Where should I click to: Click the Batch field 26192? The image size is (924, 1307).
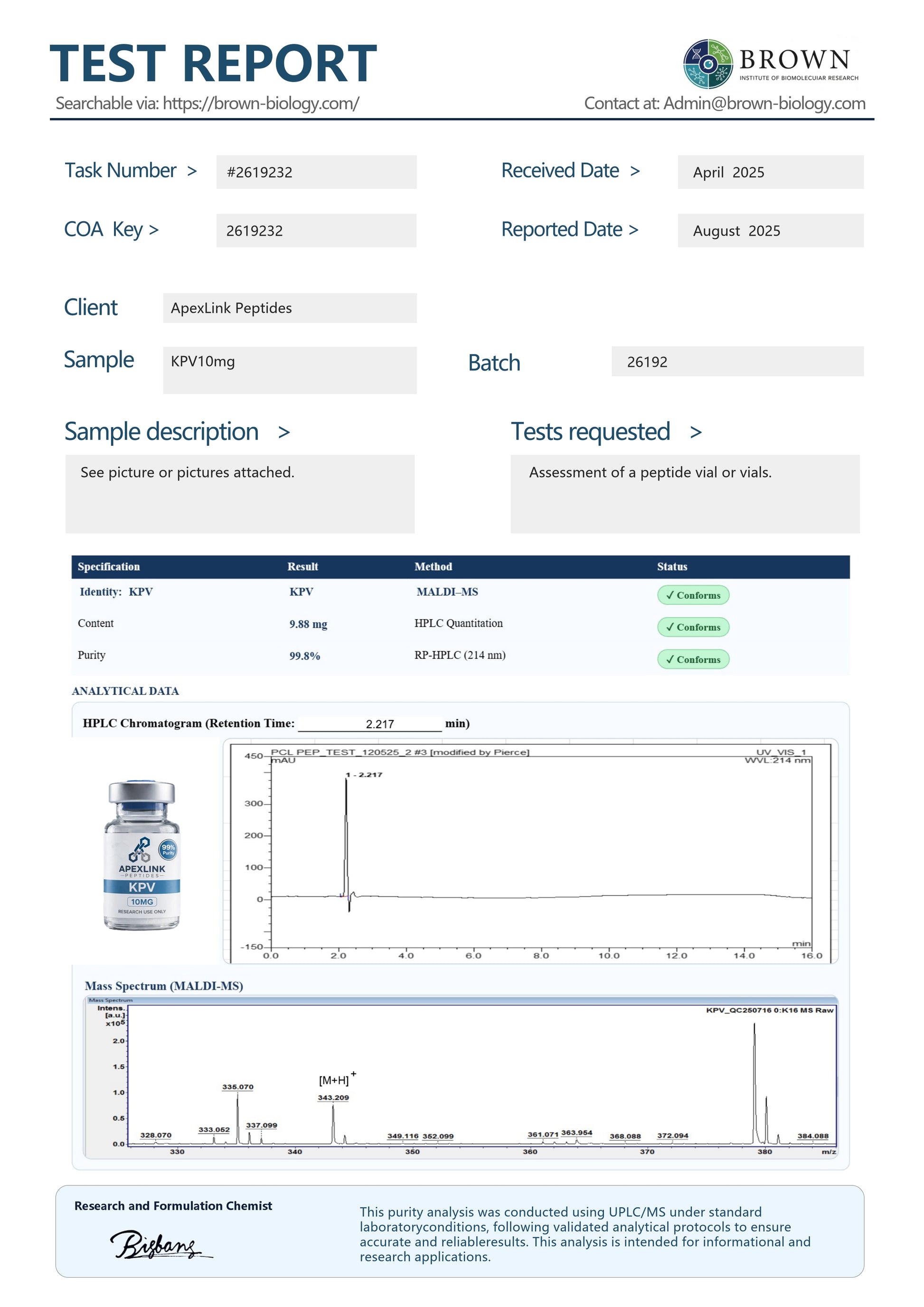[x=737, y=361]
